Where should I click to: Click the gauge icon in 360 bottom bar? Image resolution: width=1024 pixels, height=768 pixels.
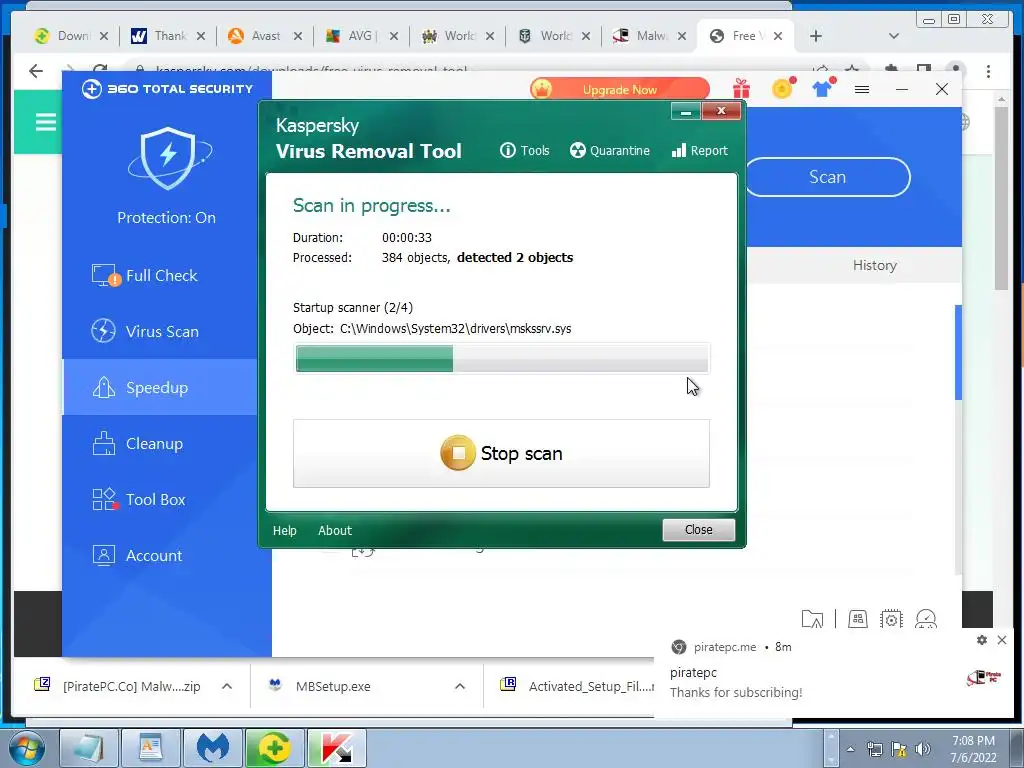[x=926, y=618]
